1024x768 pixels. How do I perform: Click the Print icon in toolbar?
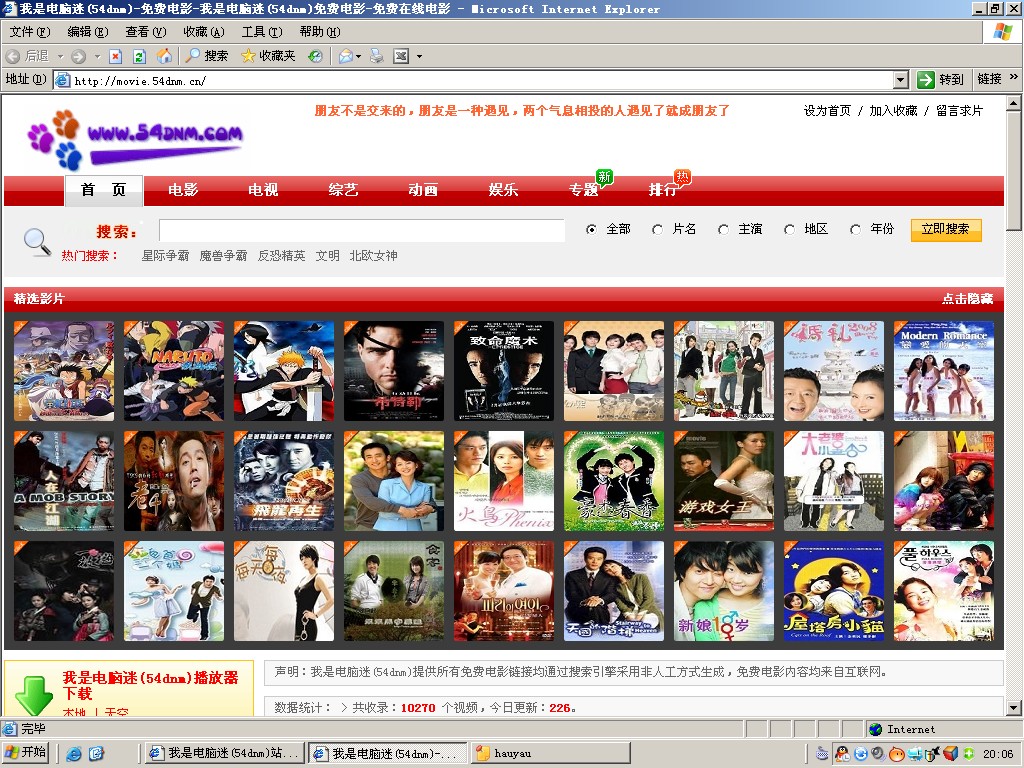pyautogui.click(x=377, y=57)
